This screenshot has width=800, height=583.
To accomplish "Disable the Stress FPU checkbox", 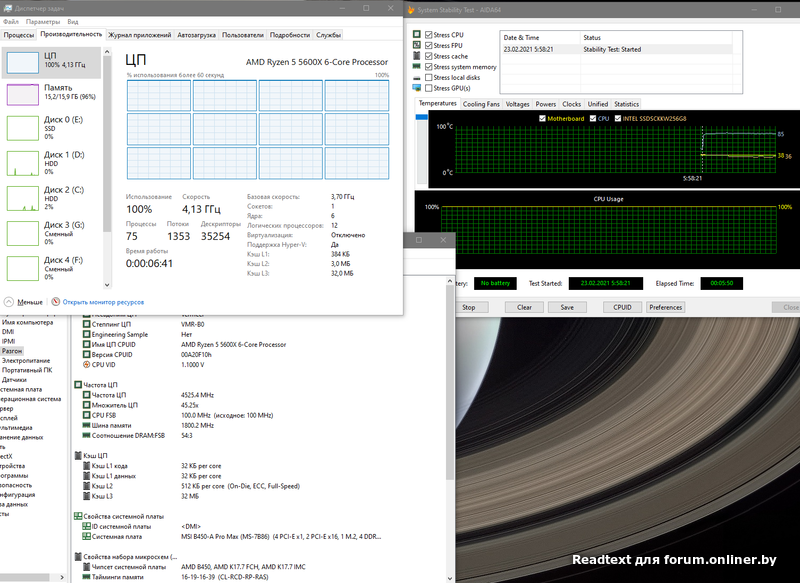I will 430,46.
